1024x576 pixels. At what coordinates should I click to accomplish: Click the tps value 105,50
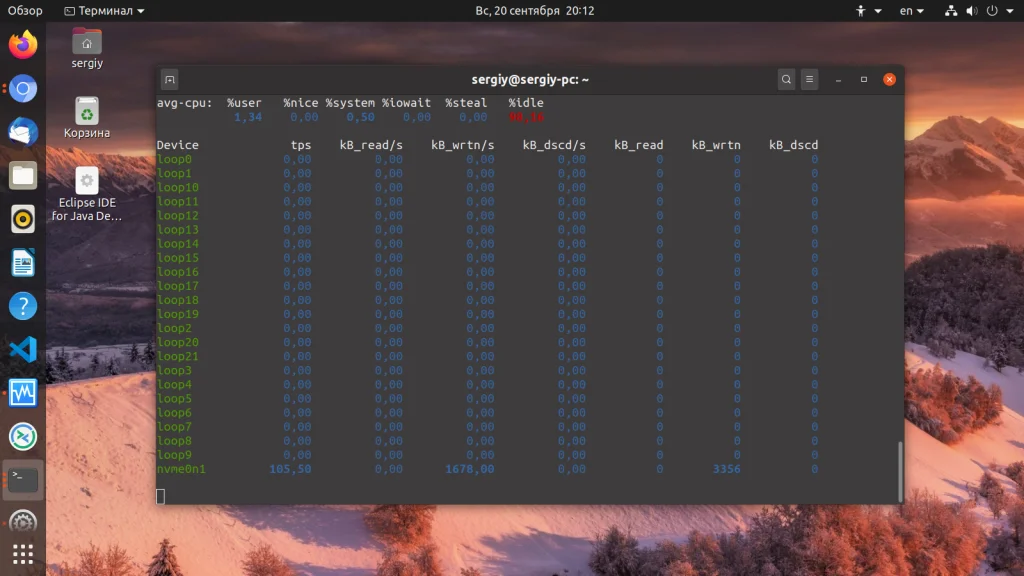290,469
